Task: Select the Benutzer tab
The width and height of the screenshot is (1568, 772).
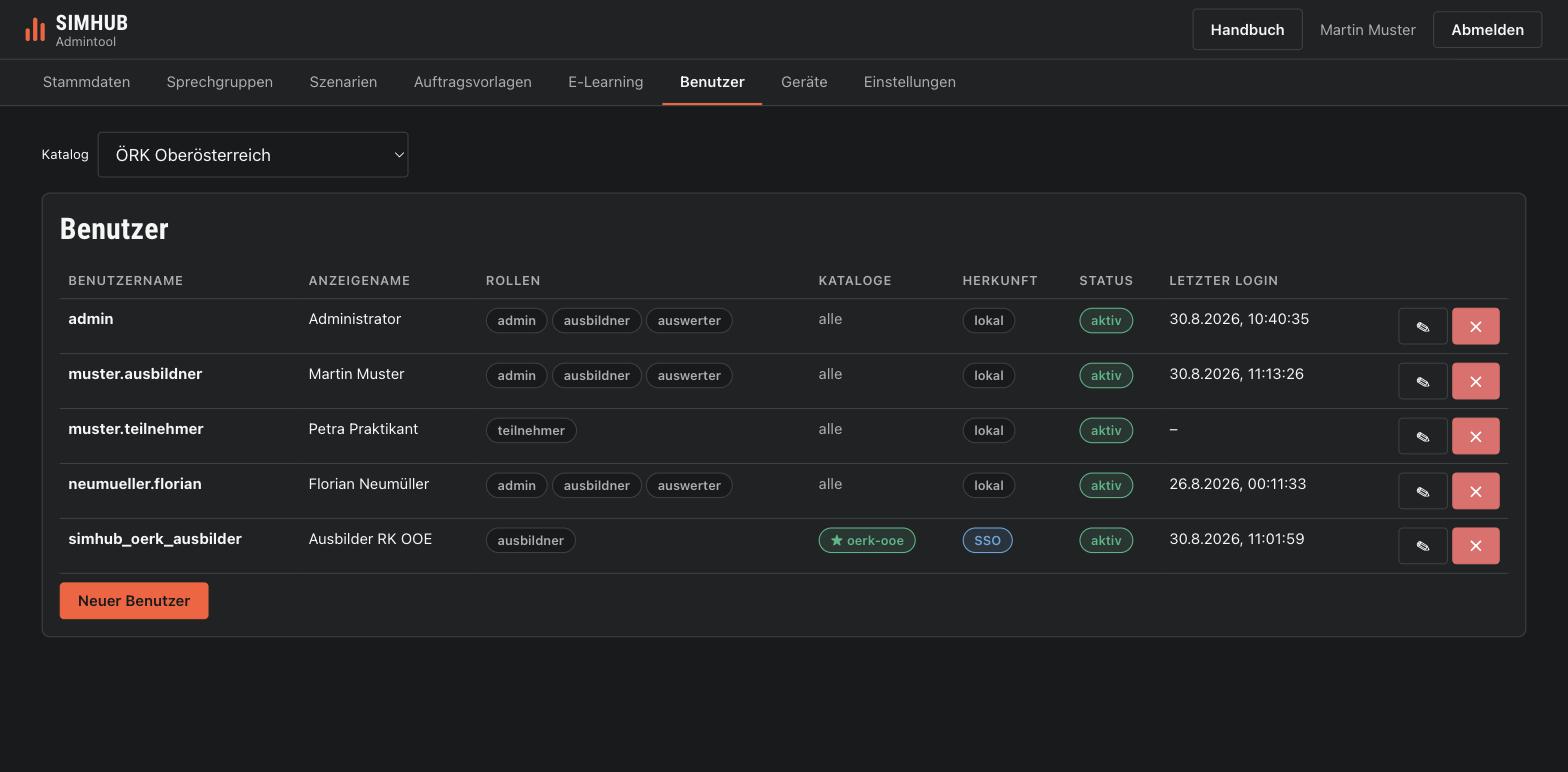Action: (x=712, y=82)
